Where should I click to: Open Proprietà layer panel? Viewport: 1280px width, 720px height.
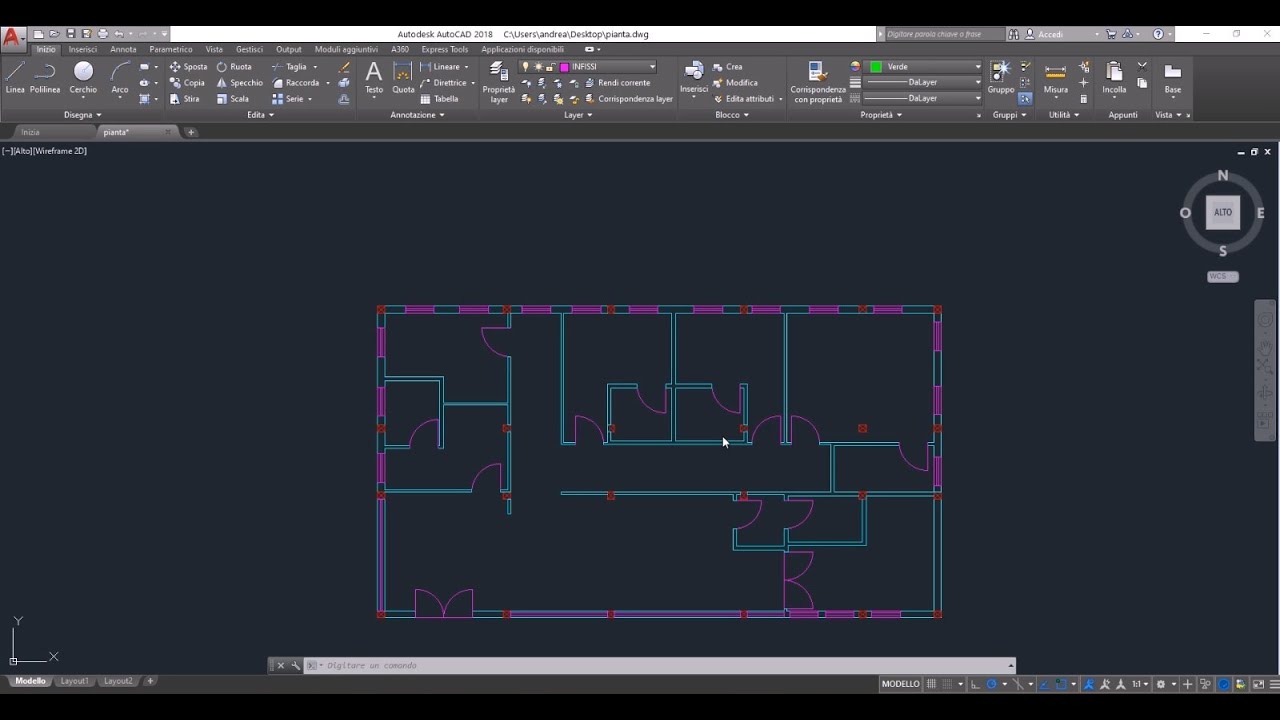[499, 82]
